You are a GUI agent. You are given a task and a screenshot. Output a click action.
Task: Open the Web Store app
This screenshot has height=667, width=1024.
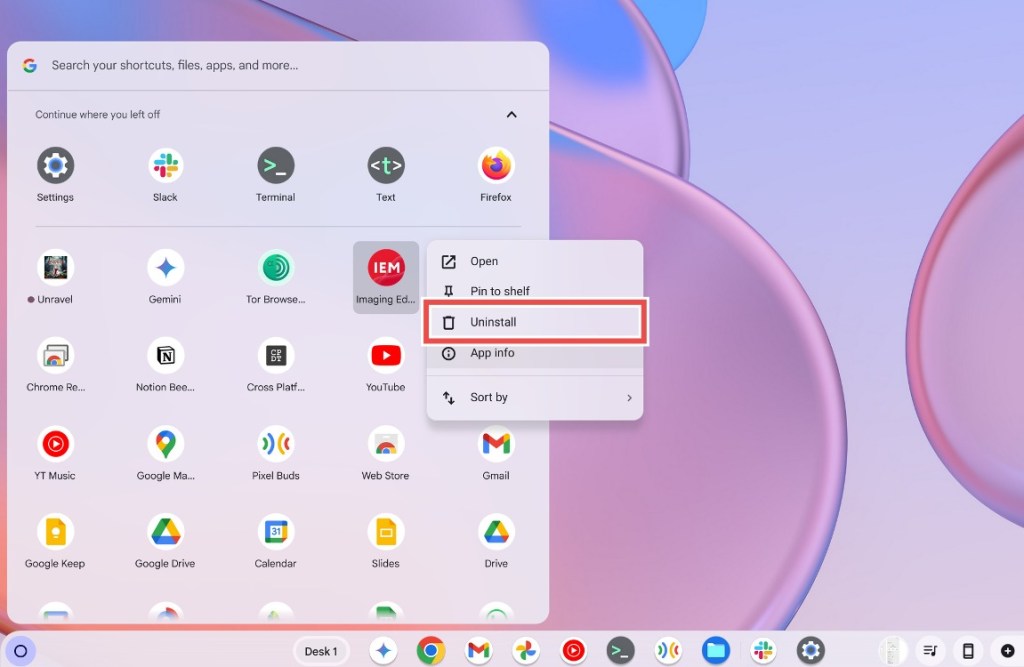click(386, 453)
